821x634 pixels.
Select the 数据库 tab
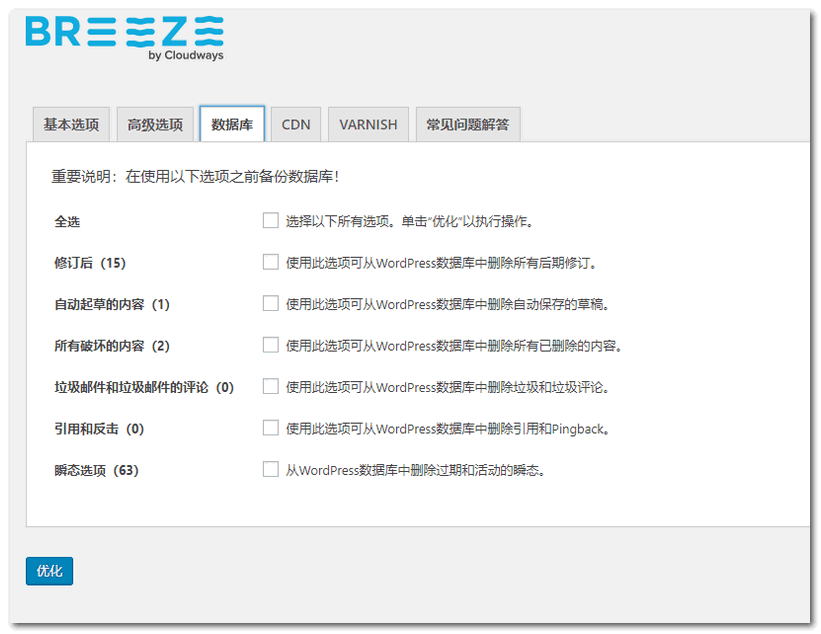(231, 124)
